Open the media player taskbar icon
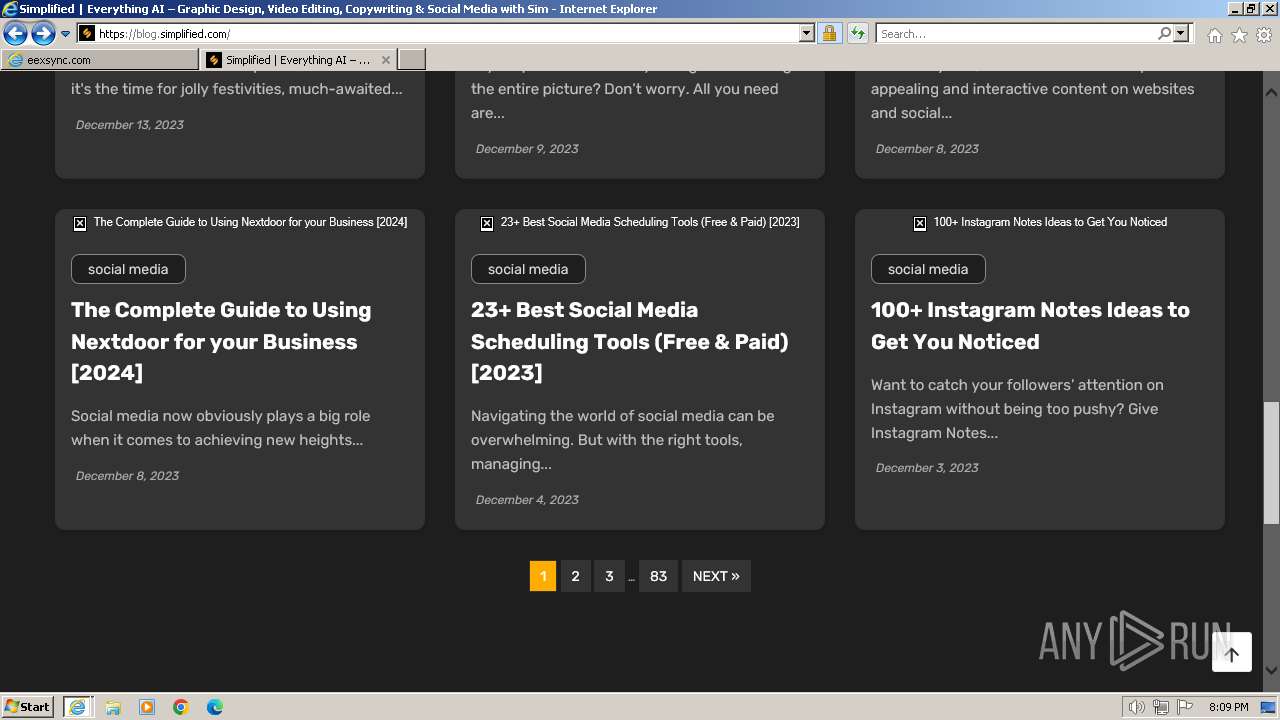This screenshot has width=1280, height=720. (x=147, y=707)
